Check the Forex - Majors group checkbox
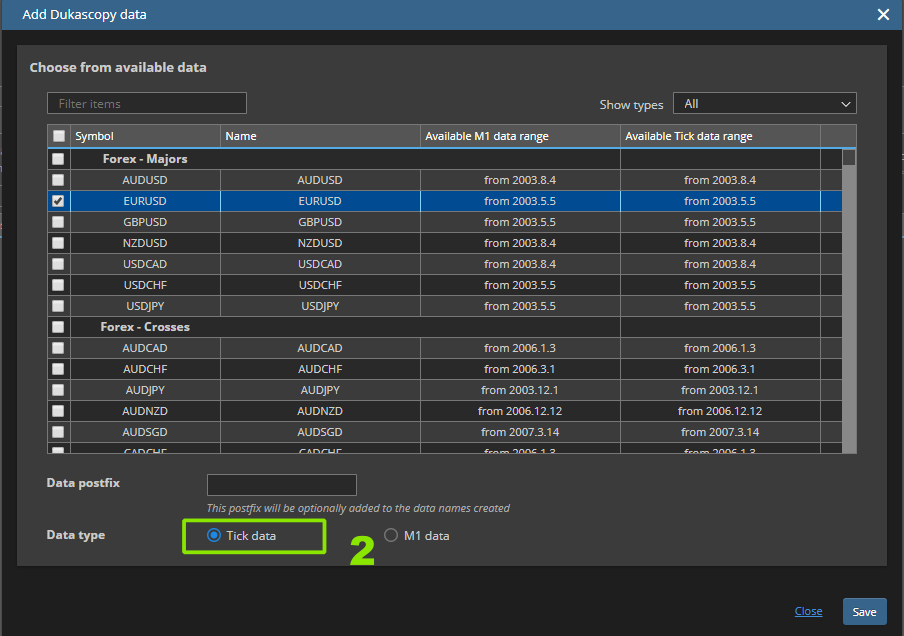The image size is (904, 636). click(x=58, y=159)
